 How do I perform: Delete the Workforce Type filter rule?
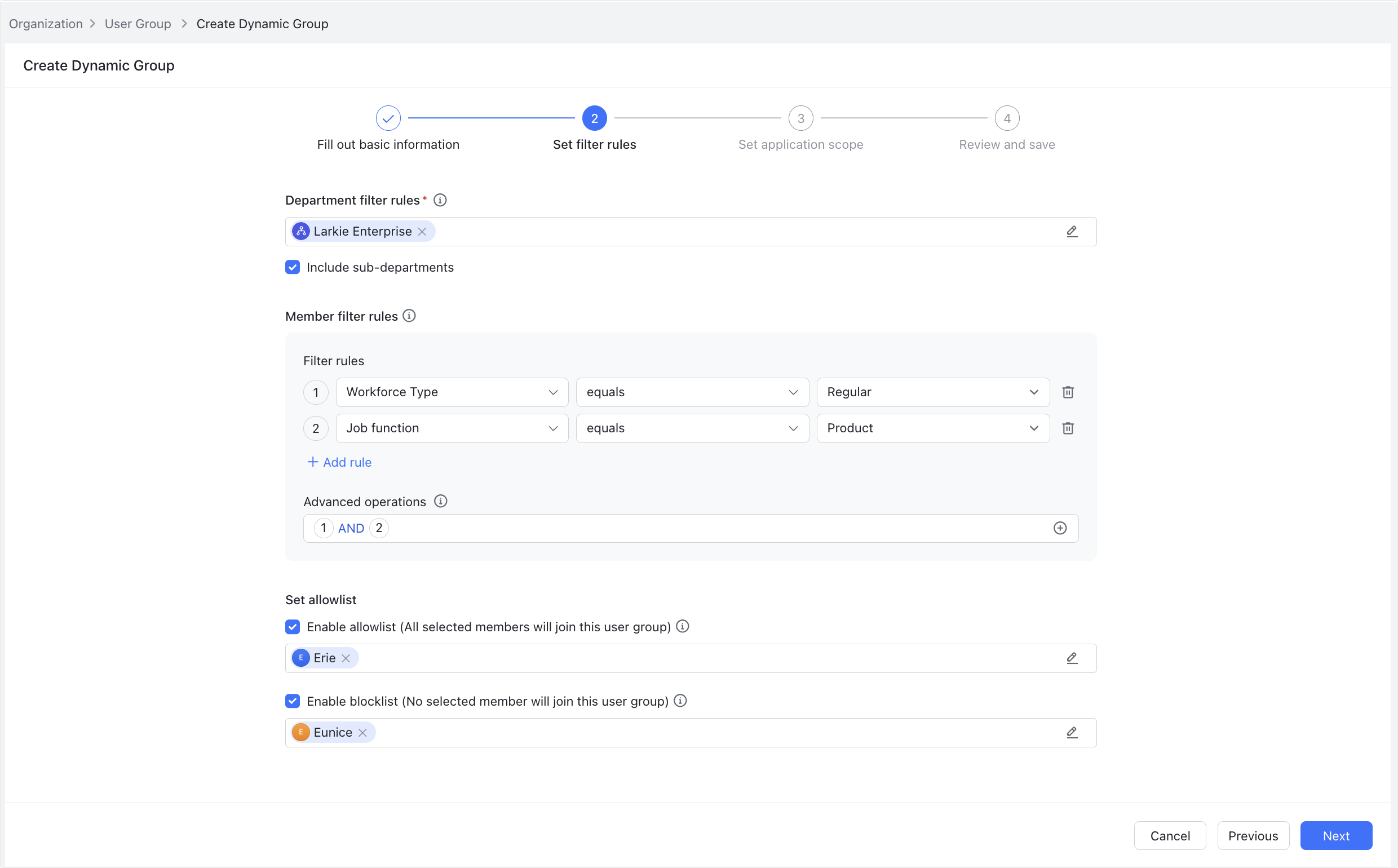pos(1068,392)
